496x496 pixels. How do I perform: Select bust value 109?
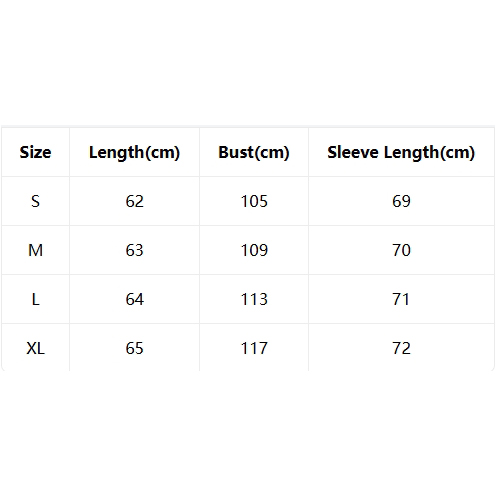tap(254, 250)
